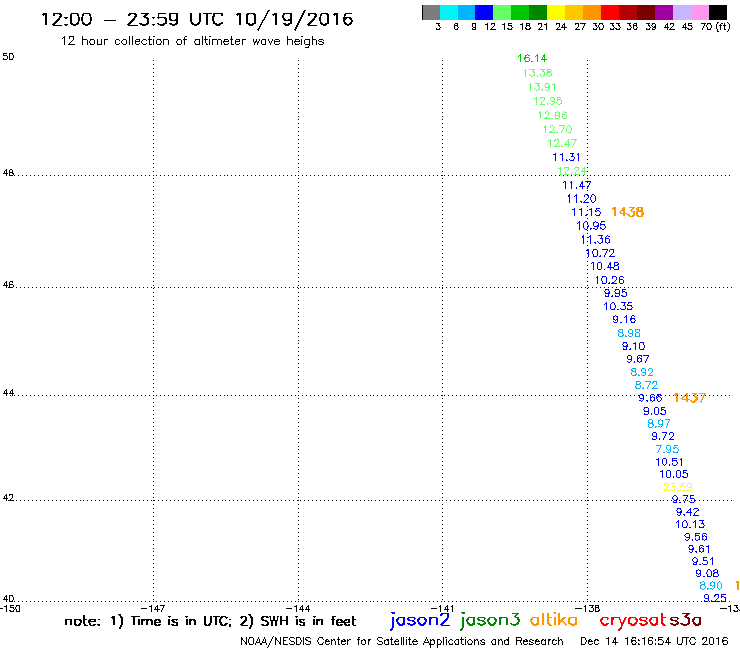Screen dimensions: 740x650
Task: Click the 9.61 data value
Action: [699, 549]
